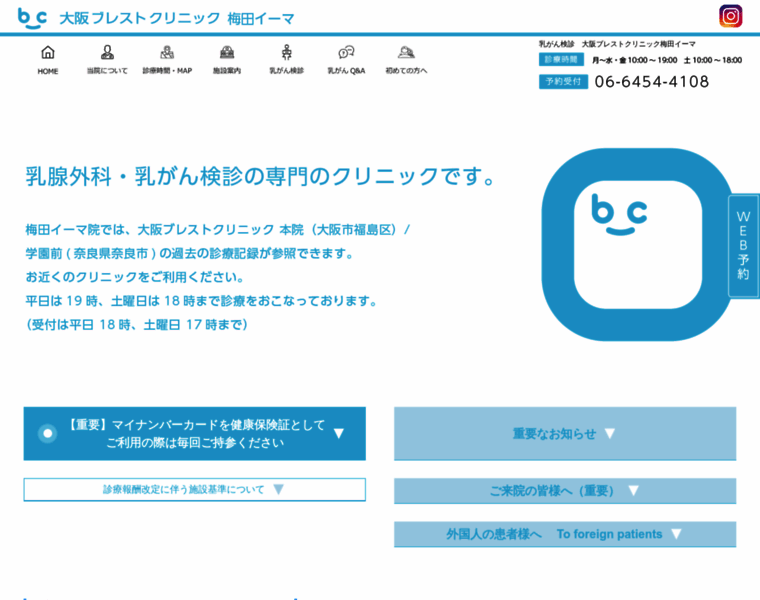Image resolution: width=760 pixels, height=600 pixels.
Task: Click the 初めての方へ icon
Action: [406, 52]
